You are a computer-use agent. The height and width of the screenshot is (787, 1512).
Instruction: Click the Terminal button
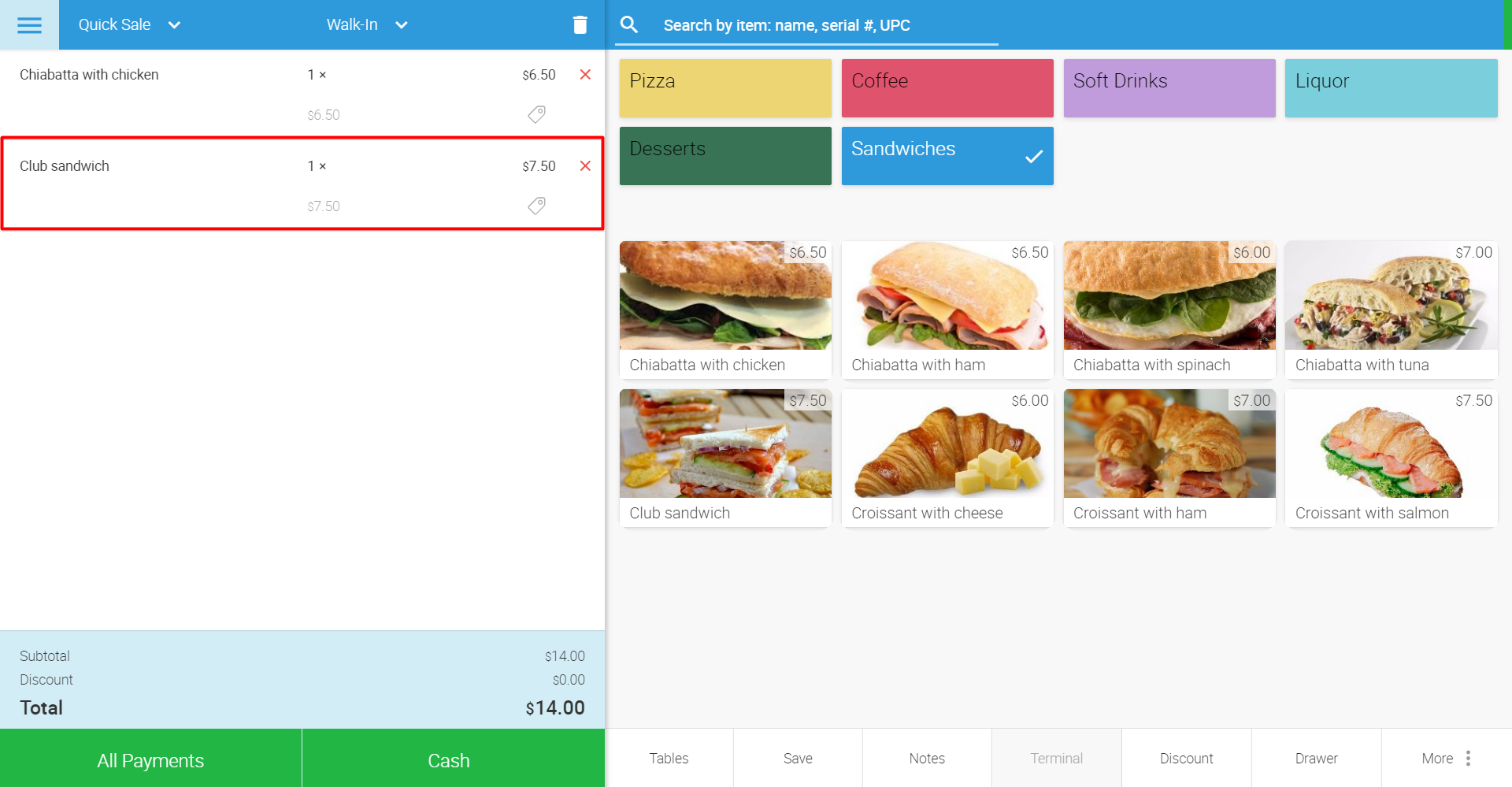(x=1057, y=759)
